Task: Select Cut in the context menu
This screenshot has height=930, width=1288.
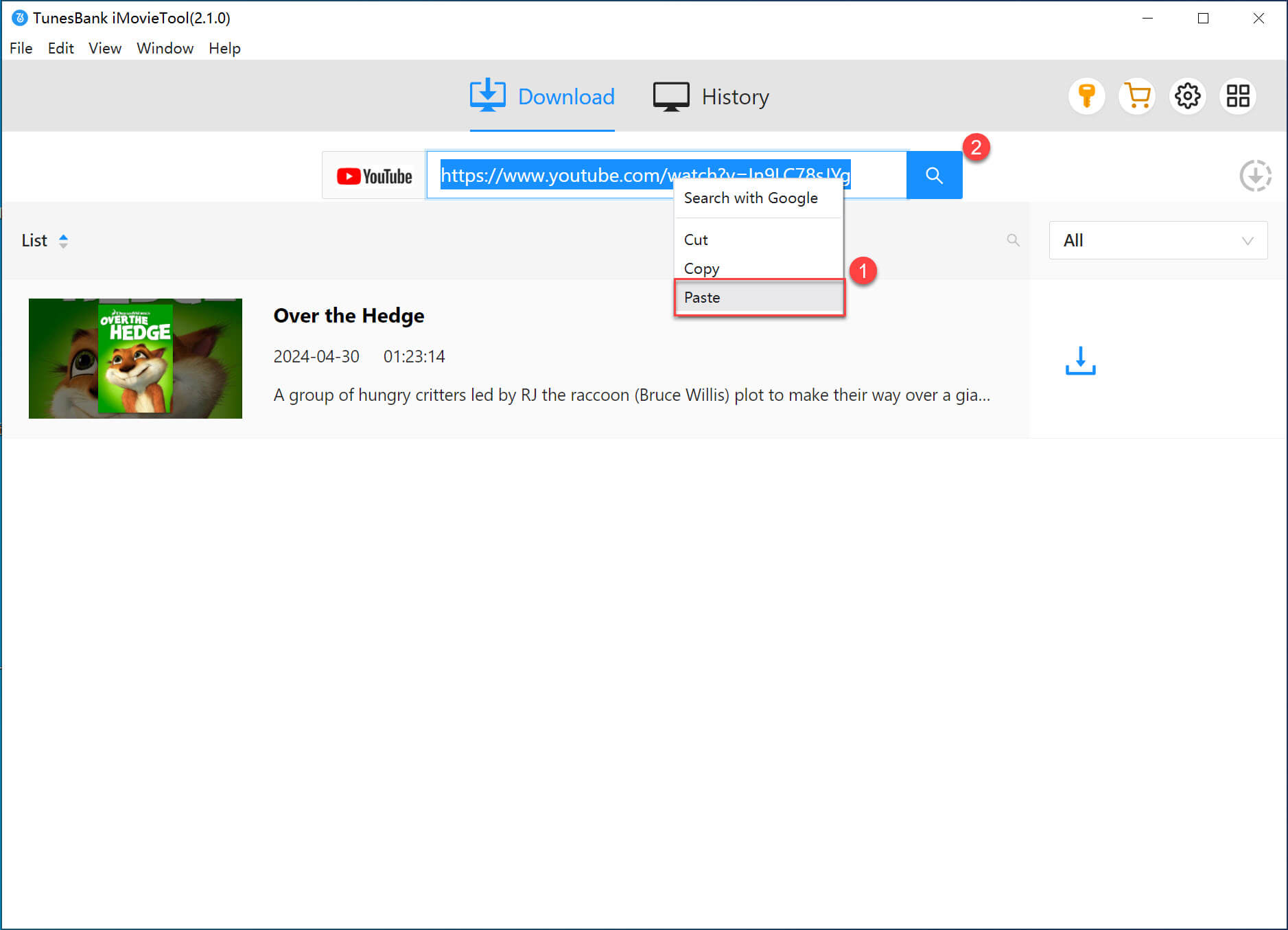Action: (x=696, y=240)
